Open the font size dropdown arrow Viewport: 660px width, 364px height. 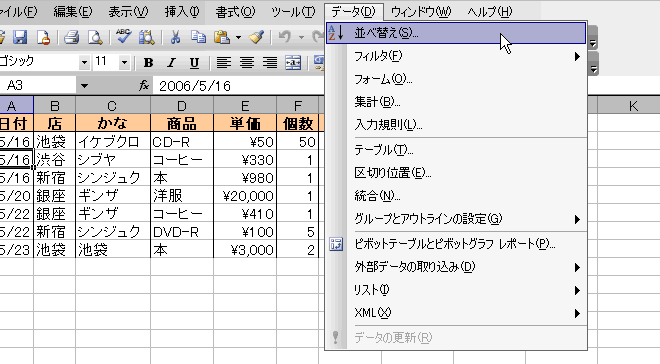(124, 63)
